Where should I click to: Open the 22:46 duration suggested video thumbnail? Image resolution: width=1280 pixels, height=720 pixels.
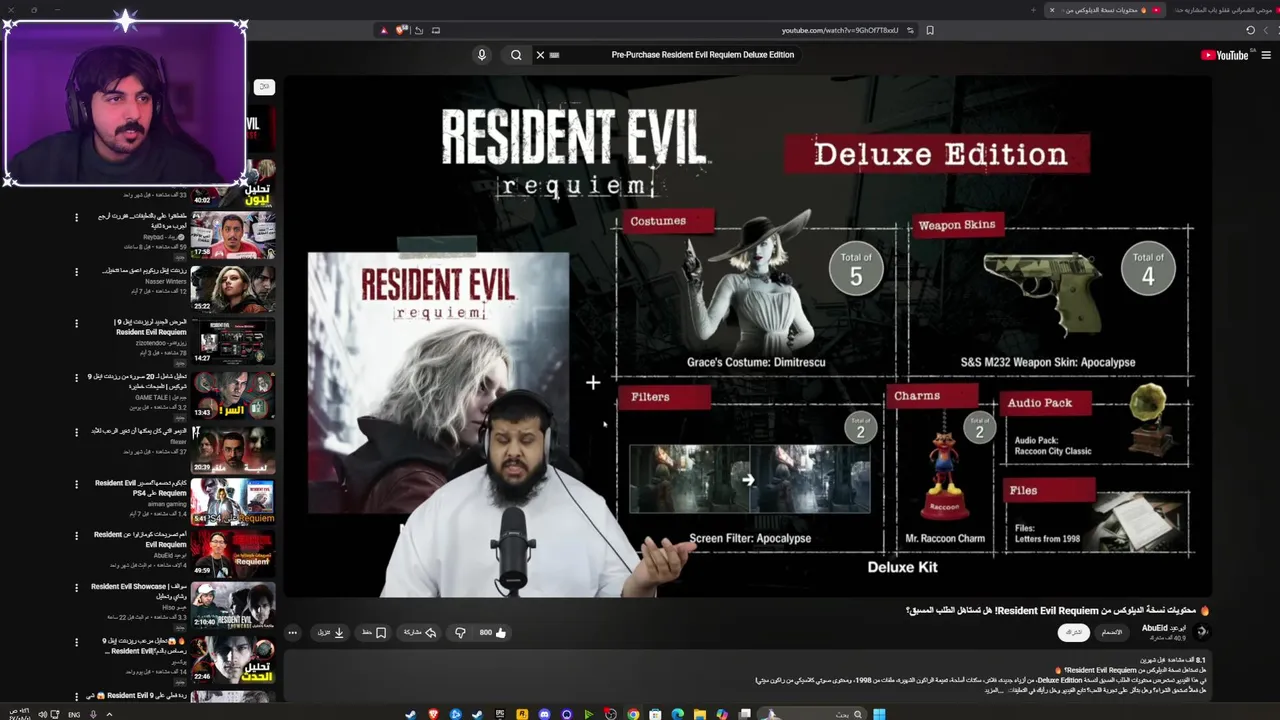point(232,662)
